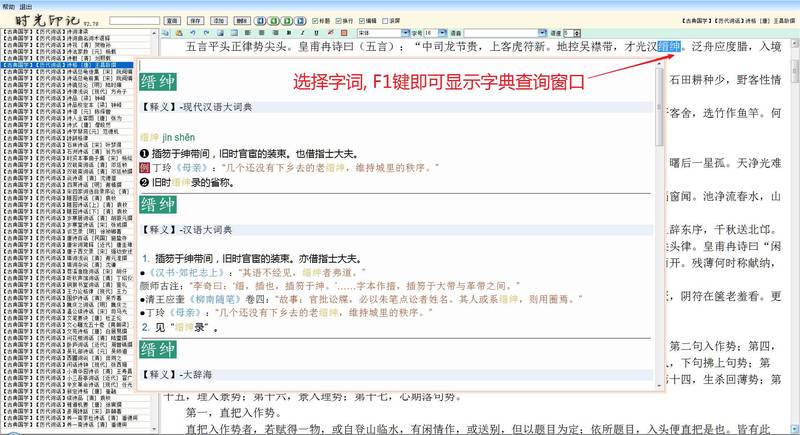Click the search input field beside 查询
Image resolution: width=800 pixels, height=435 pixels.
pos(135,21)
